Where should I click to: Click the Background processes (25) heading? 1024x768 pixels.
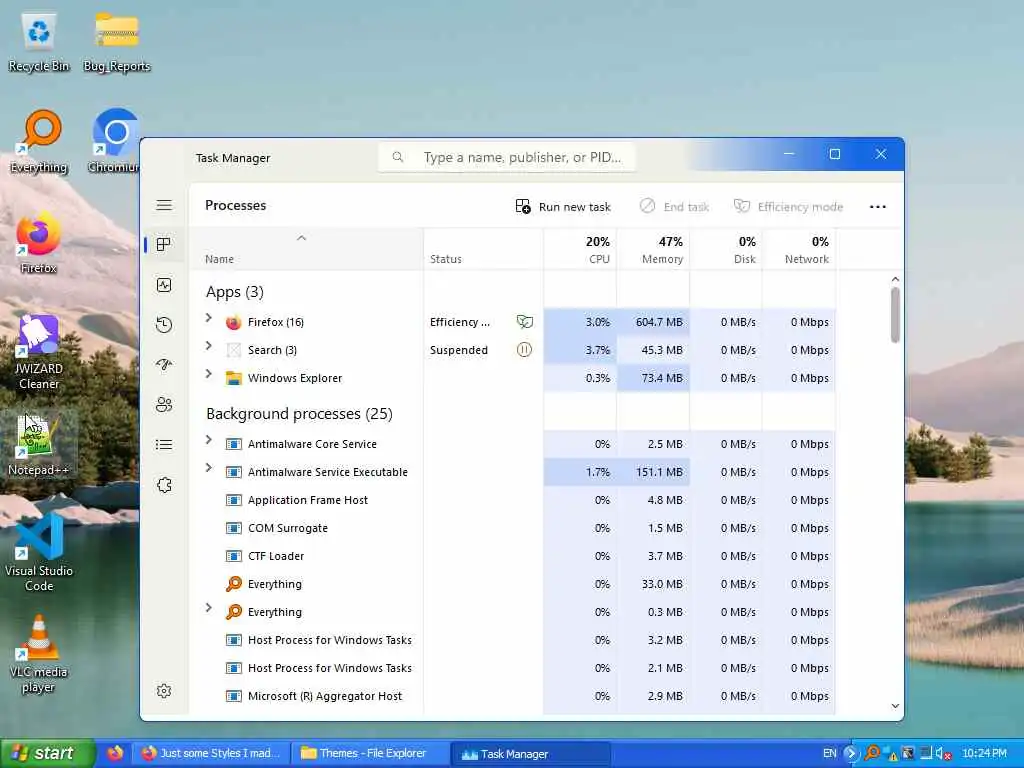[x=299, y=414]
